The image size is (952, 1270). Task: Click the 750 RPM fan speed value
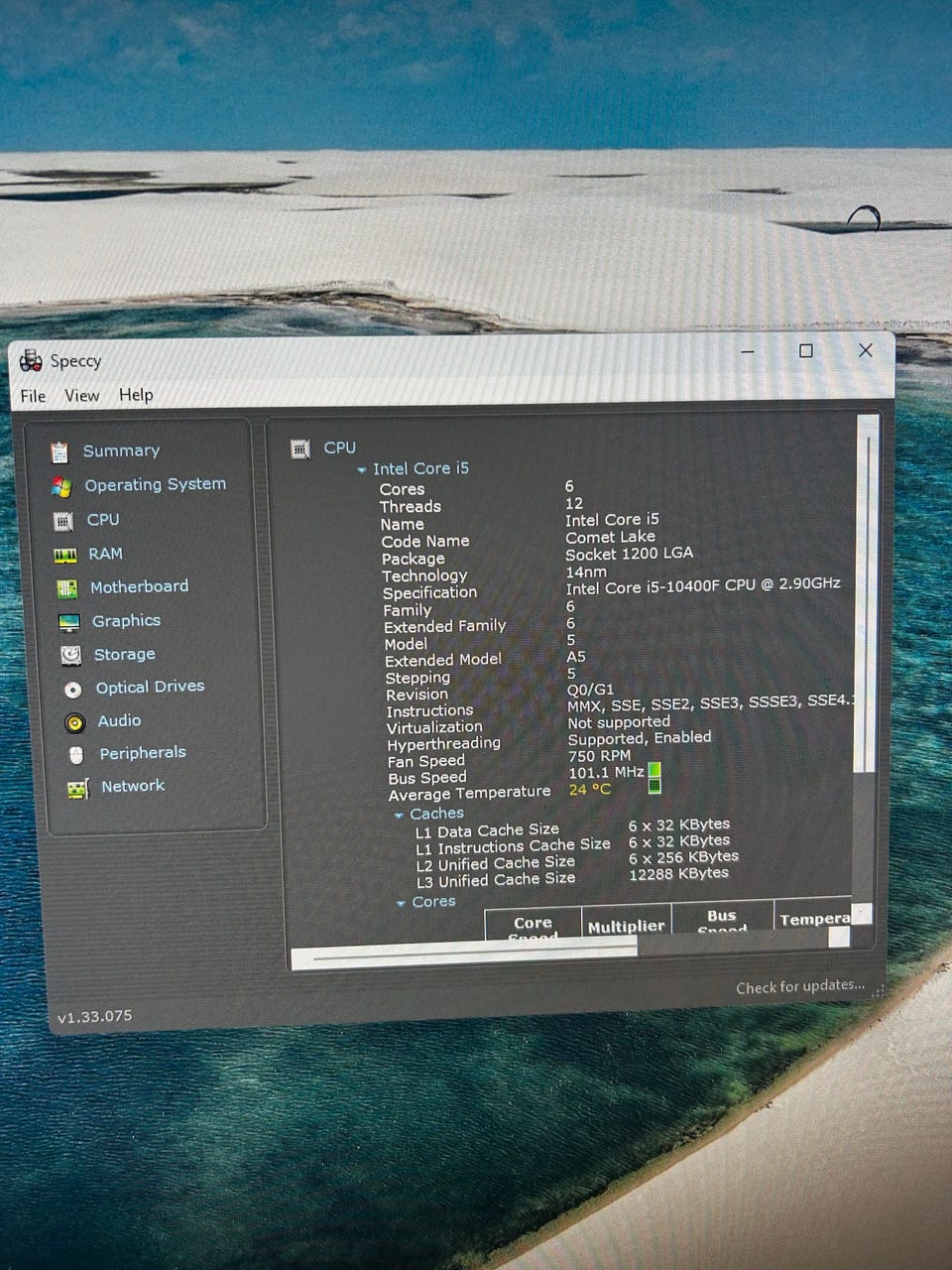[599, 755]
